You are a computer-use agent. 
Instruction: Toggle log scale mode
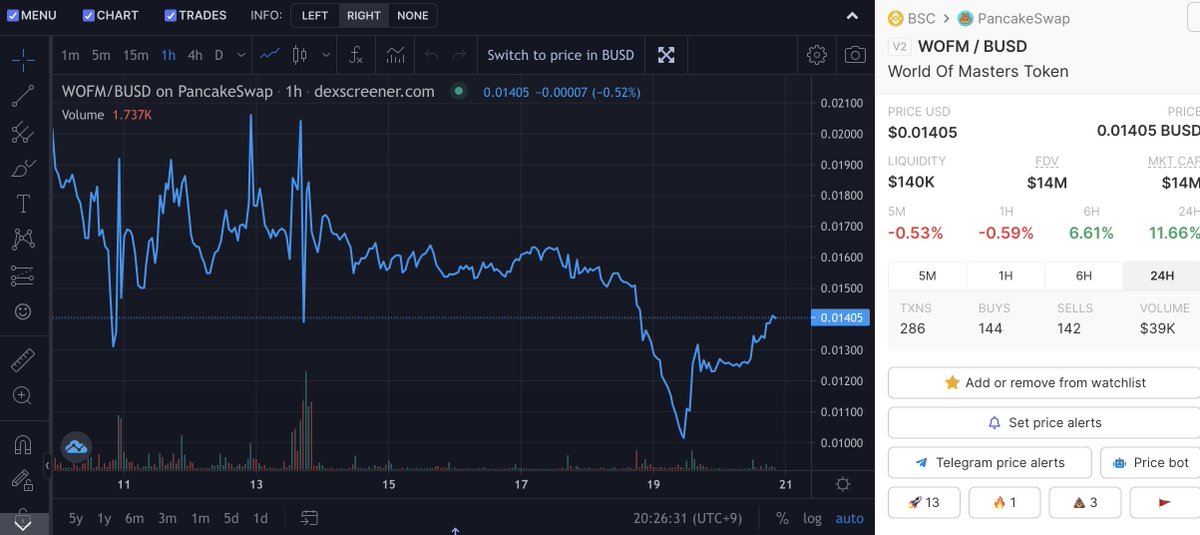812,518
